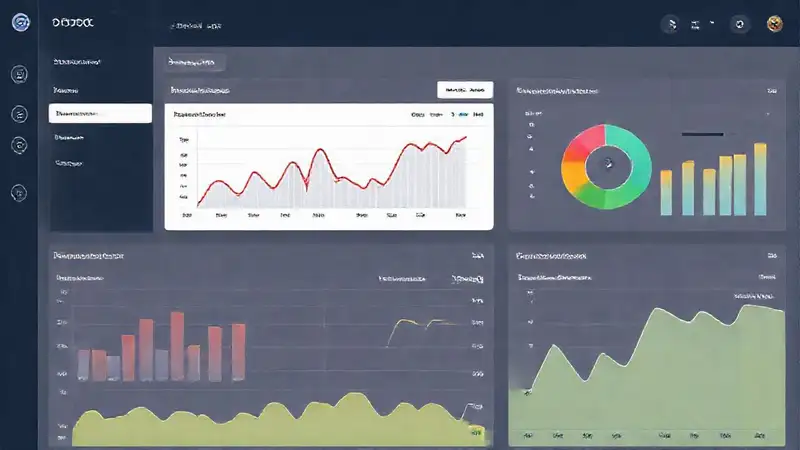Open the link heading the donut chart card
The image size is (800, 450).
point(557,91)
